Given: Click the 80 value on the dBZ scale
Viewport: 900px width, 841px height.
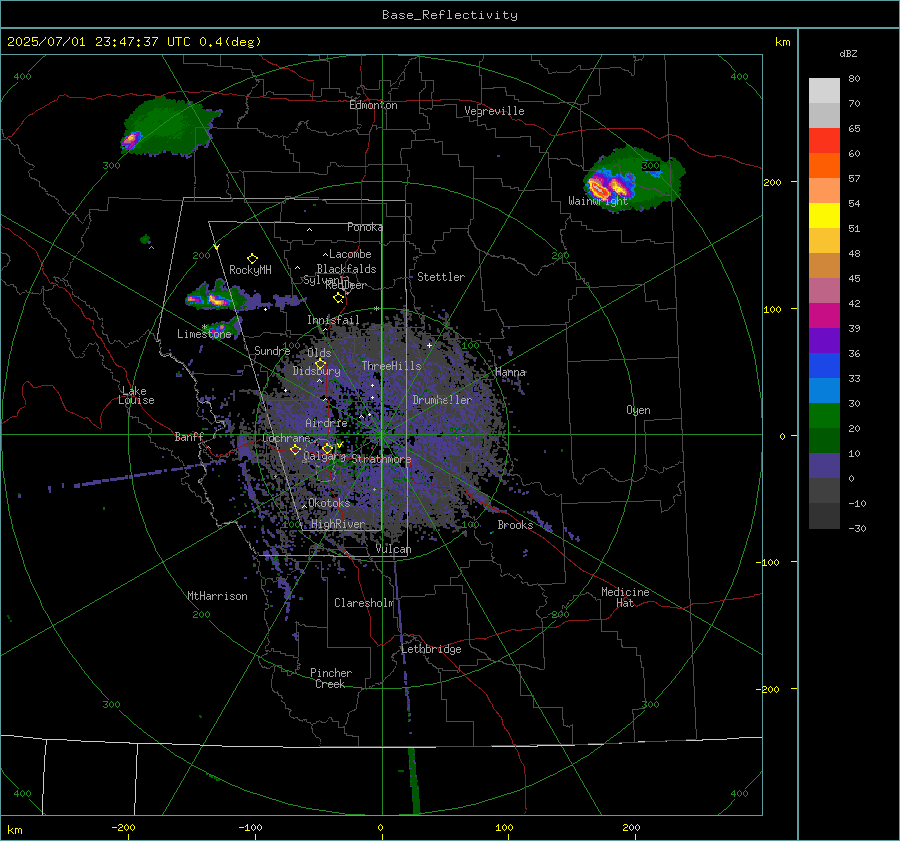Looking at the screenshot, I should (854, 79).
